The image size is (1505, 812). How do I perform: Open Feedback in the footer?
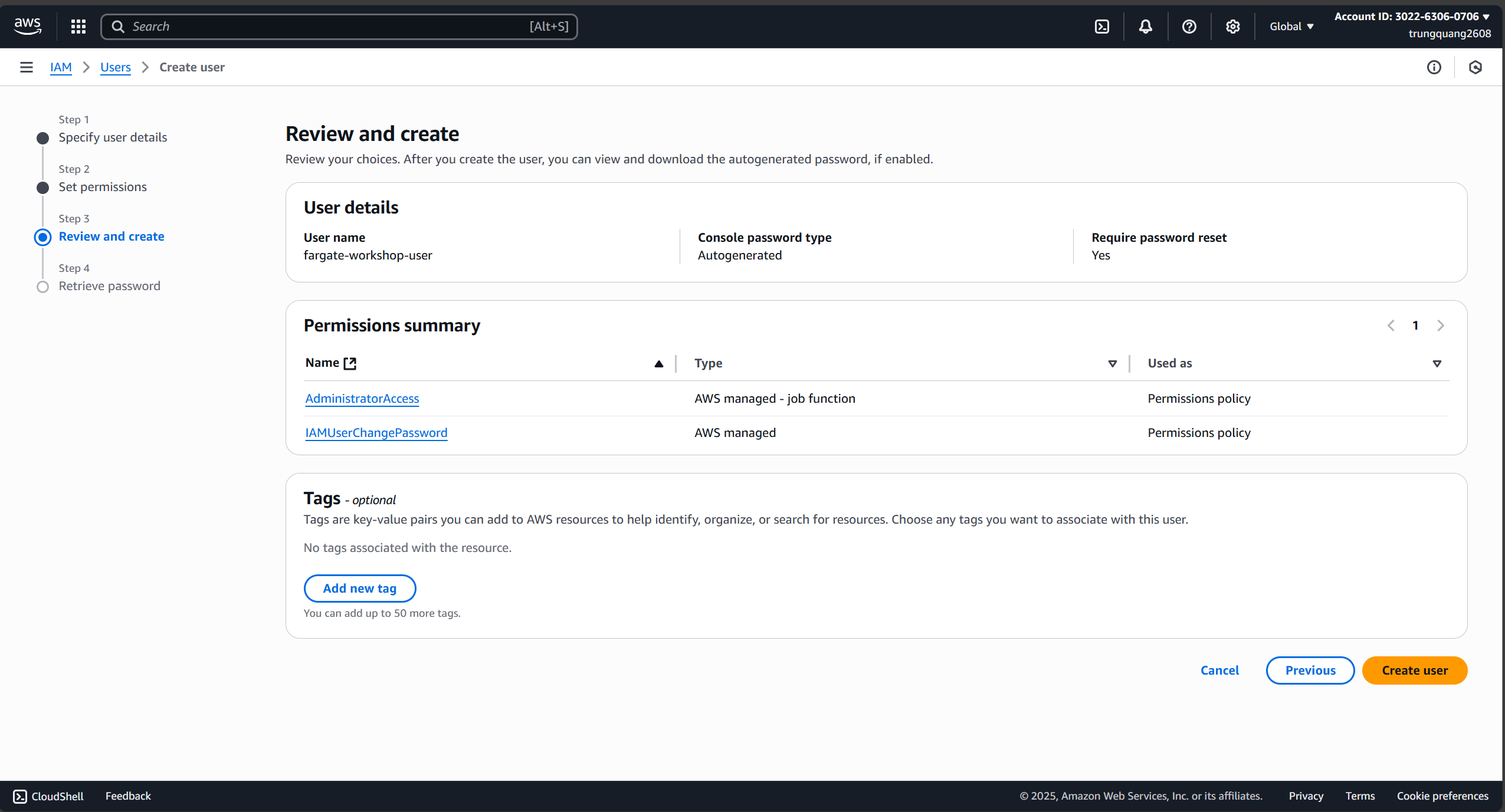(x=128, y=796)
